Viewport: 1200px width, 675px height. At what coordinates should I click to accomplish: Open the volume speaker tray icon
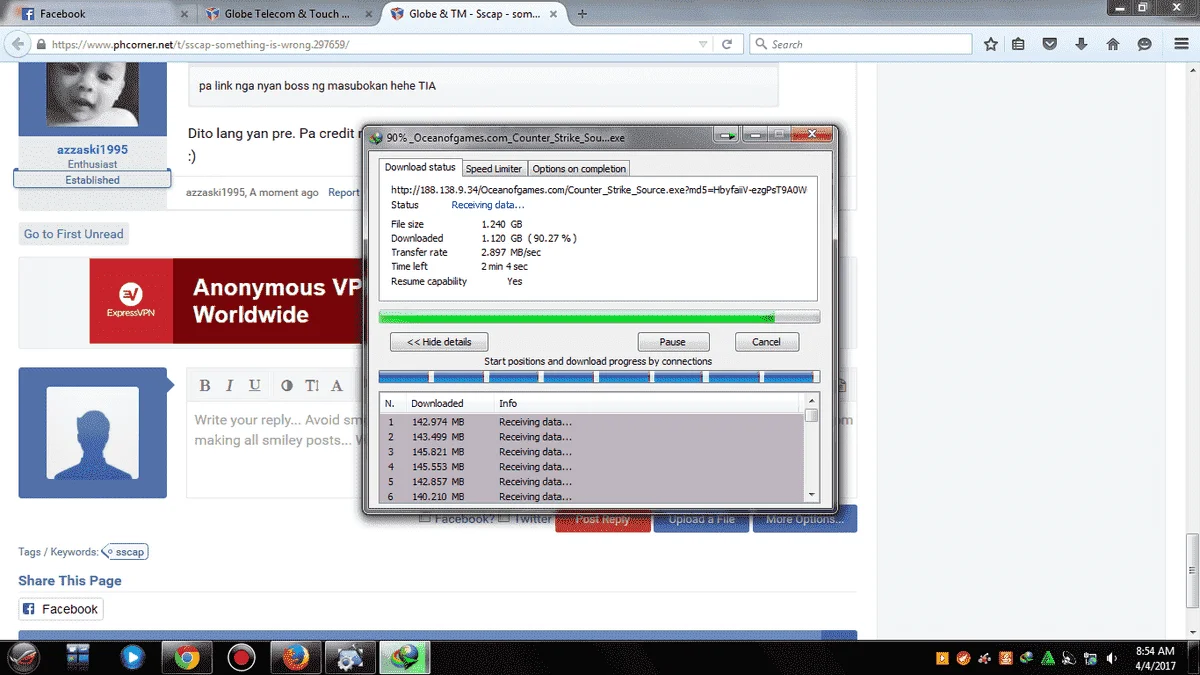1113,658
